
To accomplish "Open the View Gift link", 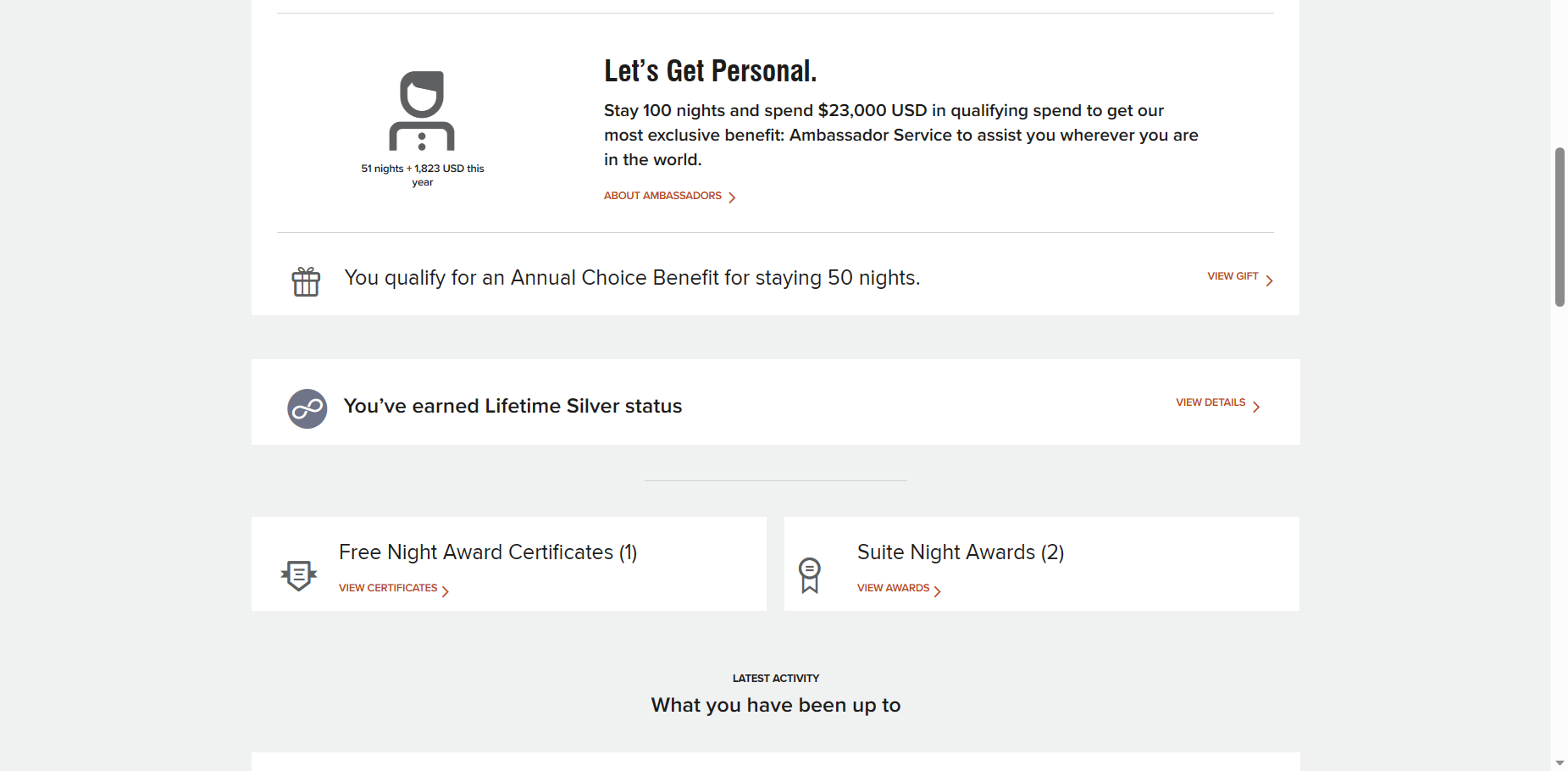I will coord(1233,276).
